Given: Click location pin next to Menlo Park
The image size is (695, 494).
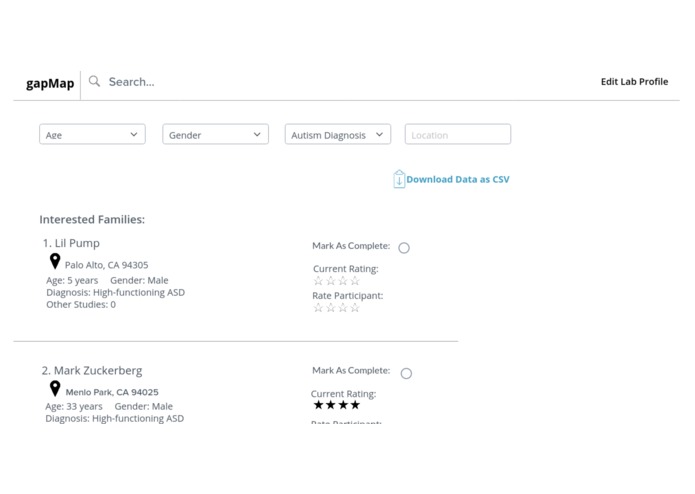Looking at the screenshot, I should pos(55,389).
